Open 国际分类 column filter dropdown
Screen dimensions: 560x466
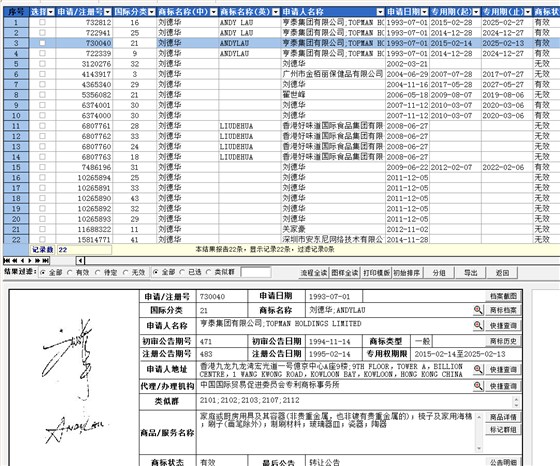pos(151,12)
